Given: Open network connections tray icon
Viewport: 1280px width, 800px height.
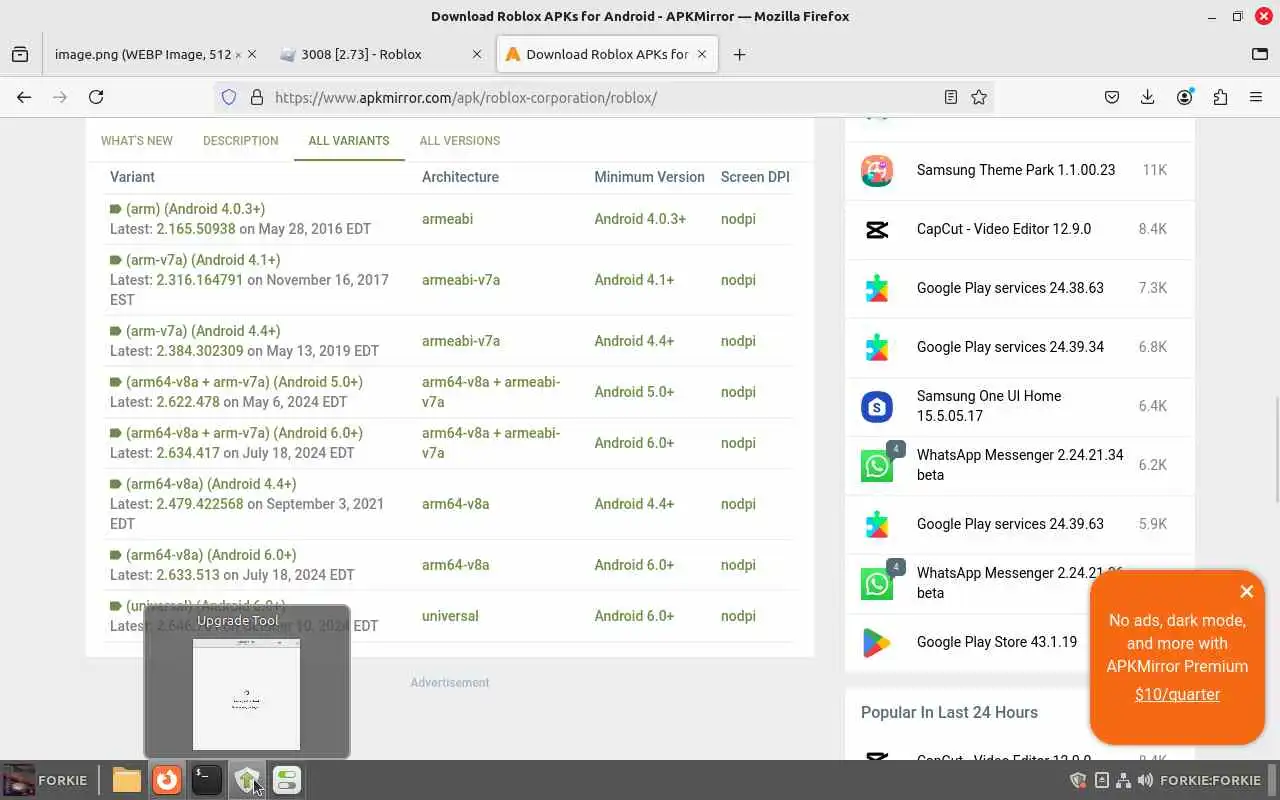Looking at the screenshot, I should pyautogui.click(x=1123, y=780).
